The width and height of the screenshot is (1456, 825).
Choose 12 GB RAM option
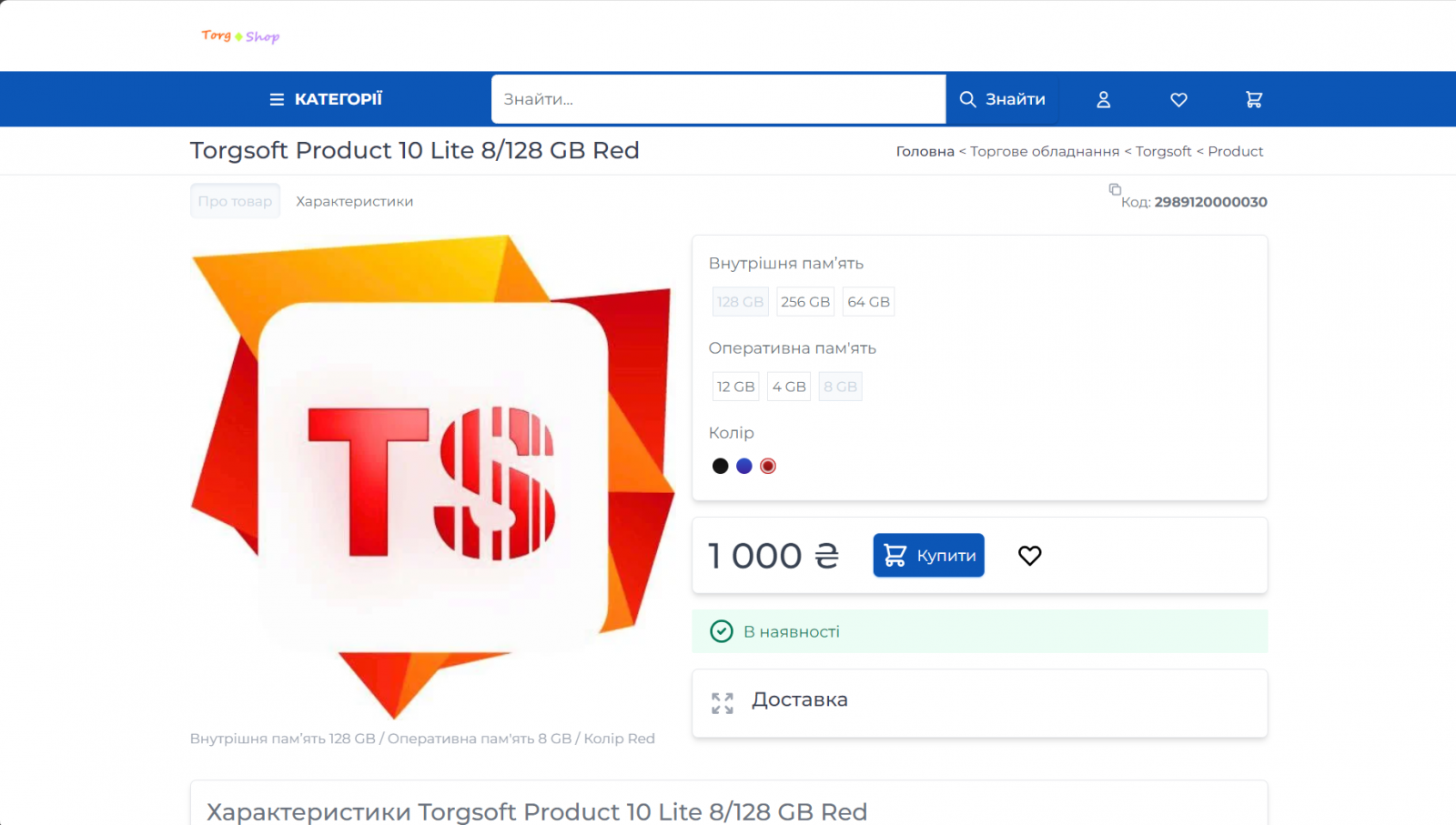point(735,387)
